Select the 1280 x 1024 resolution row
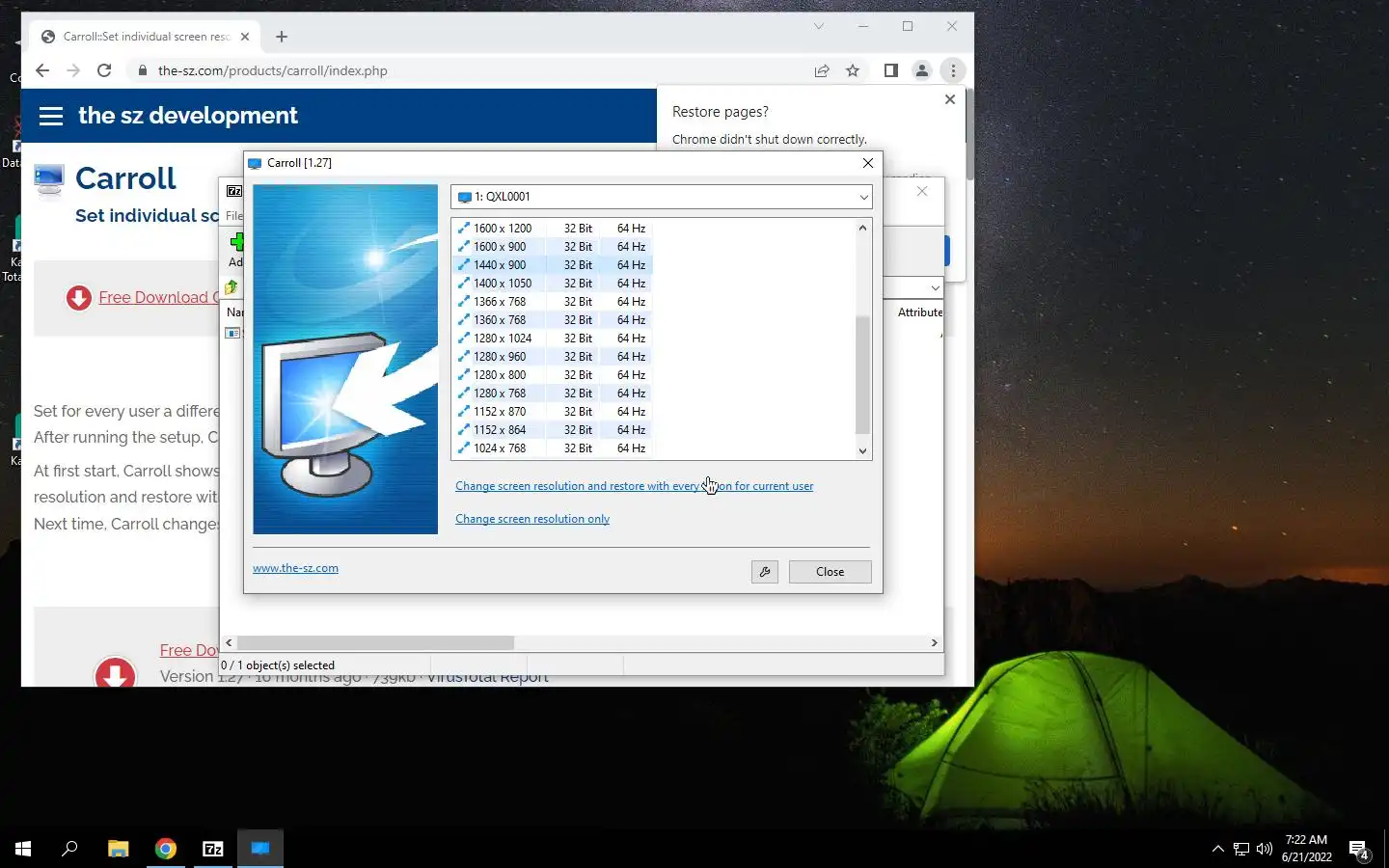 point(553,339)
